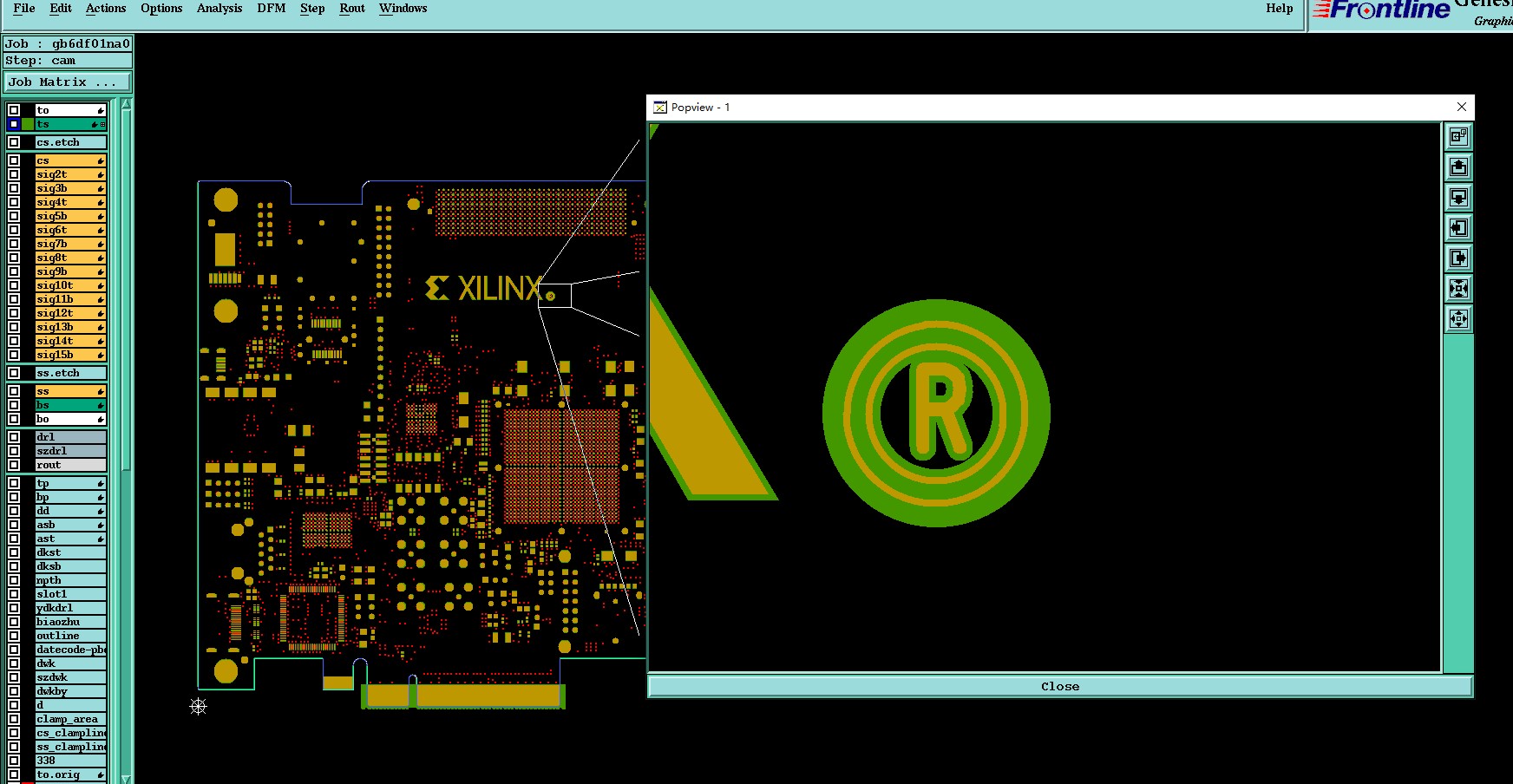1513x784 pixels.
Task: Check the display box for layer sig6t
Action: click(x=14, y=230)
